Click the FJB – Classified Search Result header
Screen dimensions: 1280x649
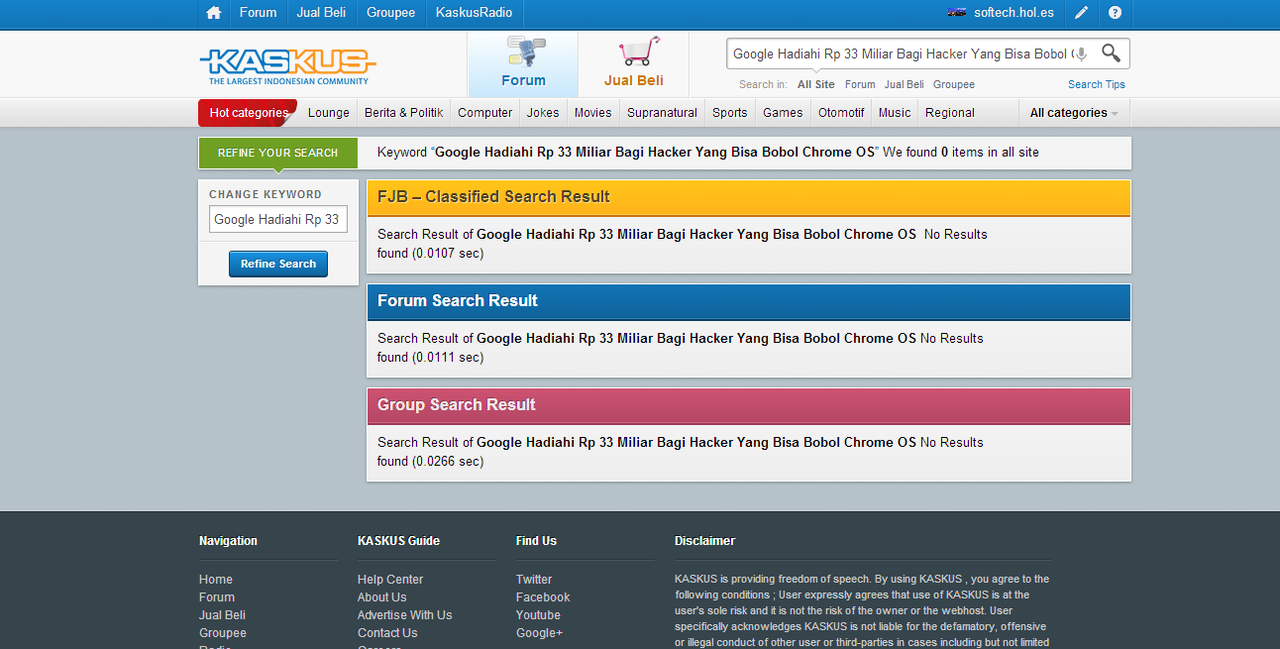(x=749, y=197)
